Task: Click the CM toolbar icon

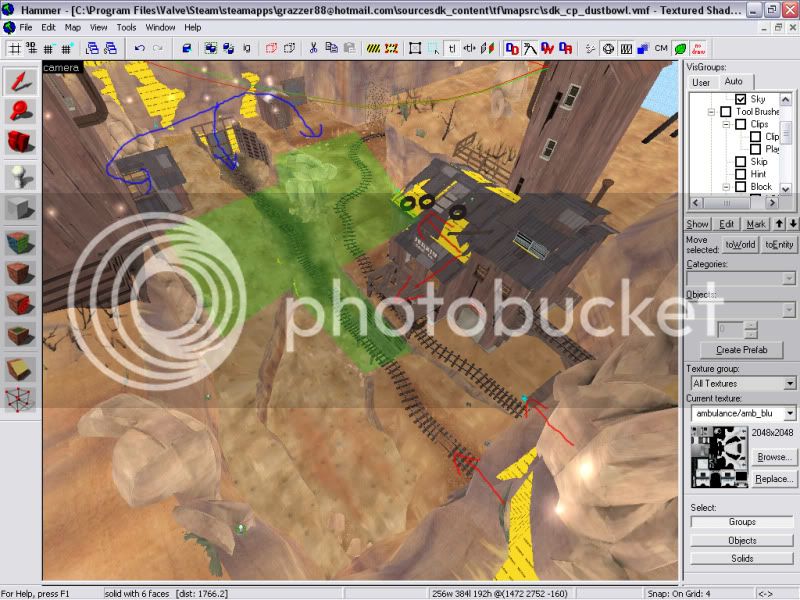Action: 661,48
